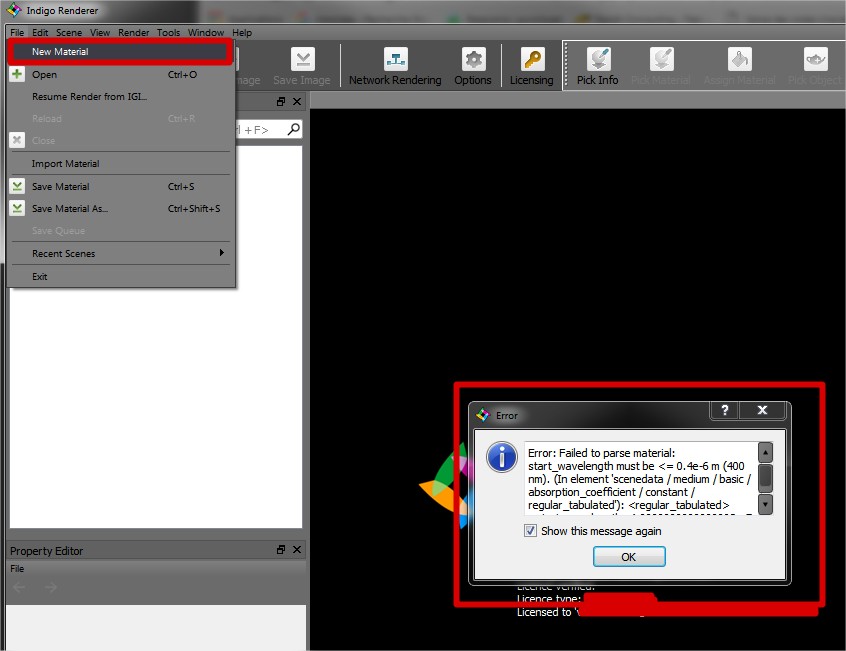Close the Property Editor panel

click(x=297, y=550)
